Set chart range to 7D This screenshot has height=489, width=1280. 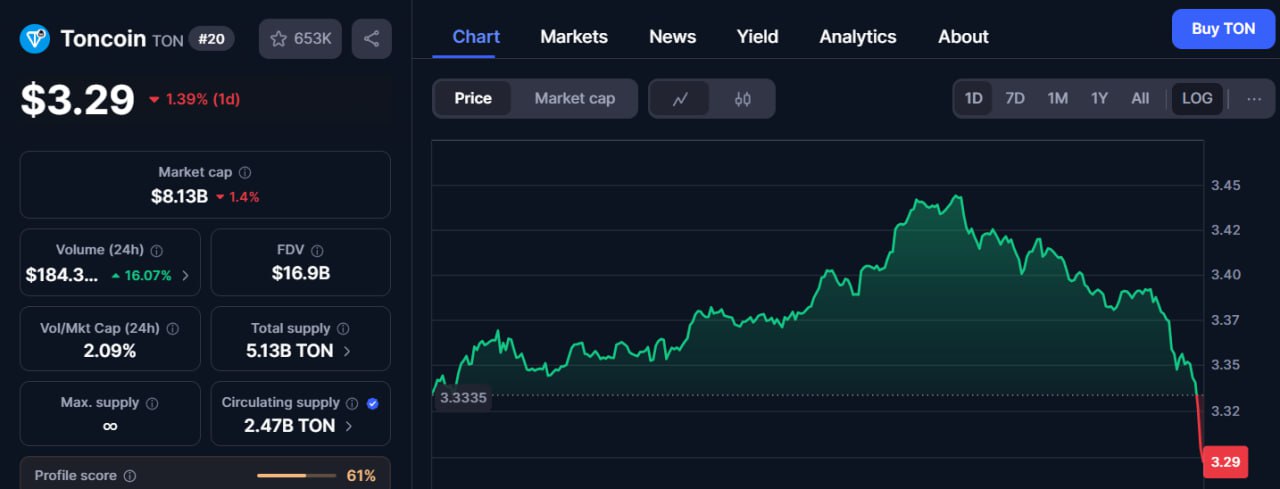[1015, 98]
